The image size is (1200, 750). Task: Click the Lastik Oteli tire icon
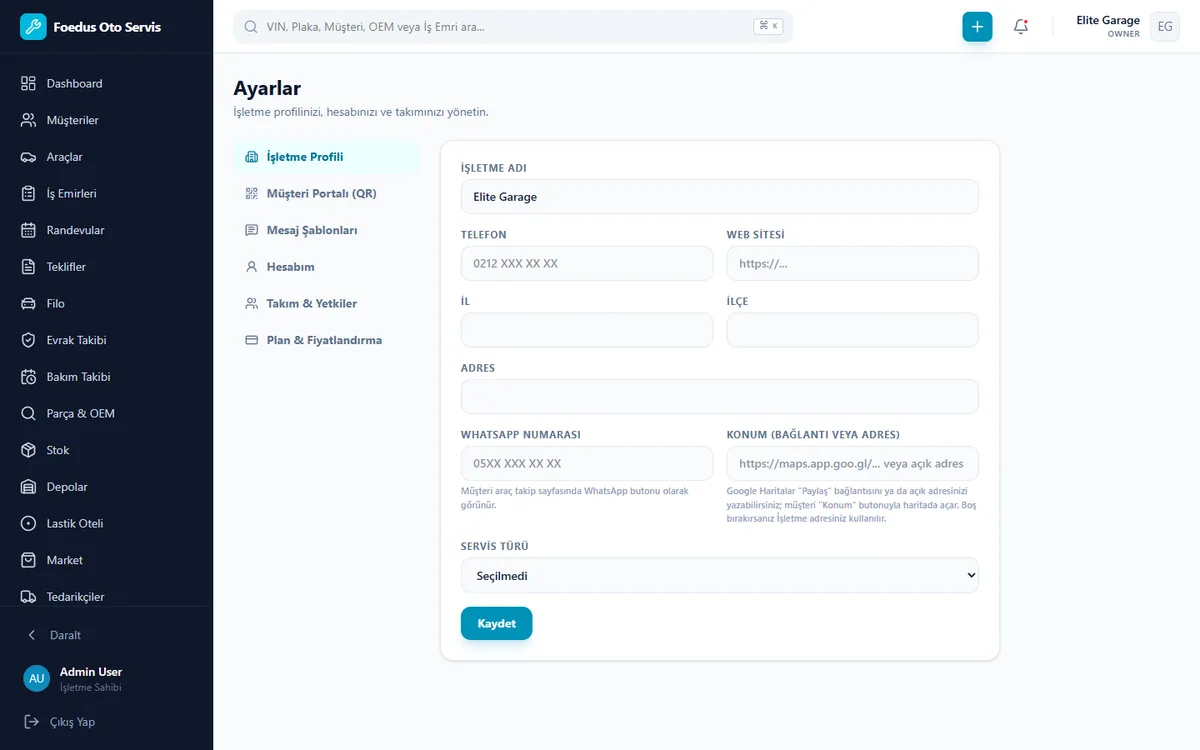[x=28, y=524]
